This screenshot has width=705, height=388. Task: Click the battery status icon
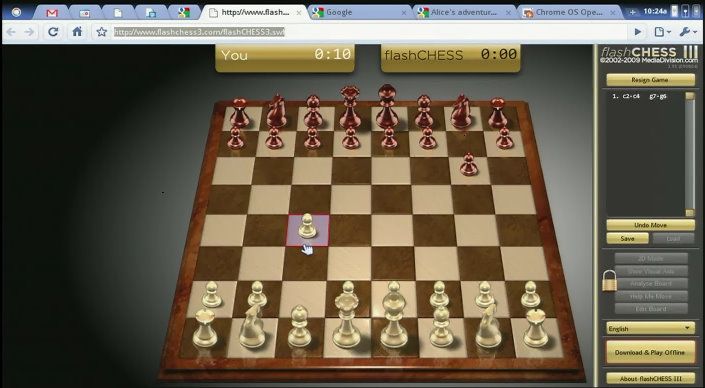coord(674,11)
